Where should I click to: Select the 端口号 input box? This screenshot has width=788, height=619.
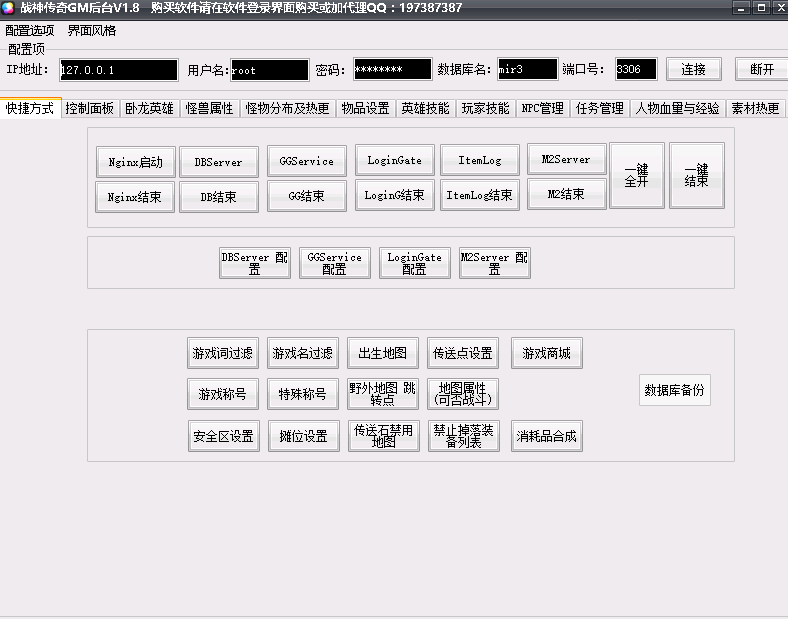point(636,70)
